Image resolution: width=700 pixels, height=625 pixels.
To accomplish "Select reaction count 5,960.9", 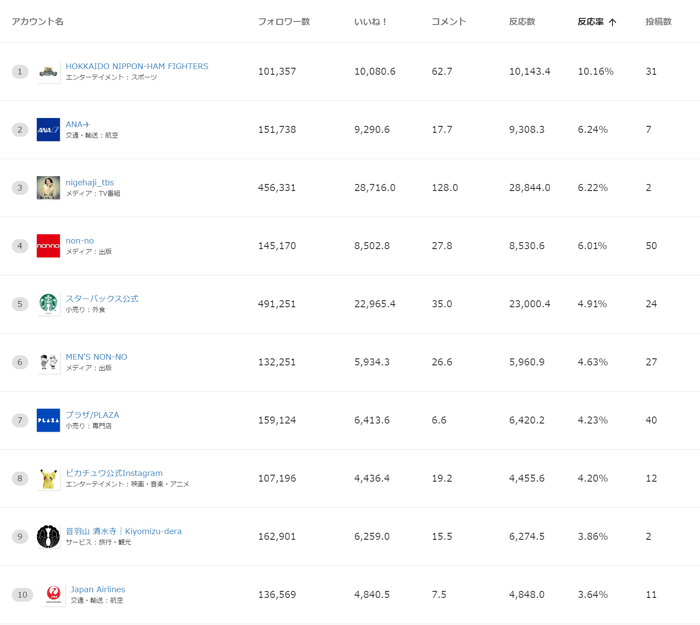I will coord(527,362).
